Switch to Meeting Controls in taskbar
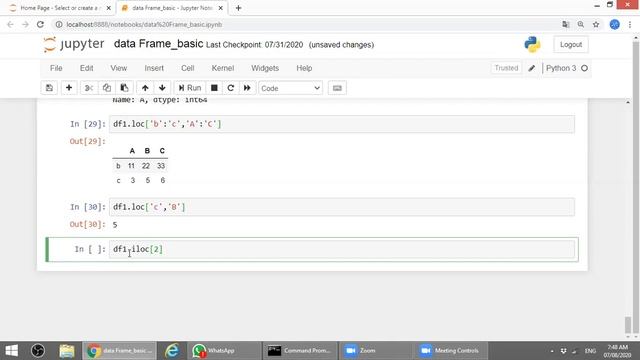Screen dimensions: 640x360 (x=450, y=351)
